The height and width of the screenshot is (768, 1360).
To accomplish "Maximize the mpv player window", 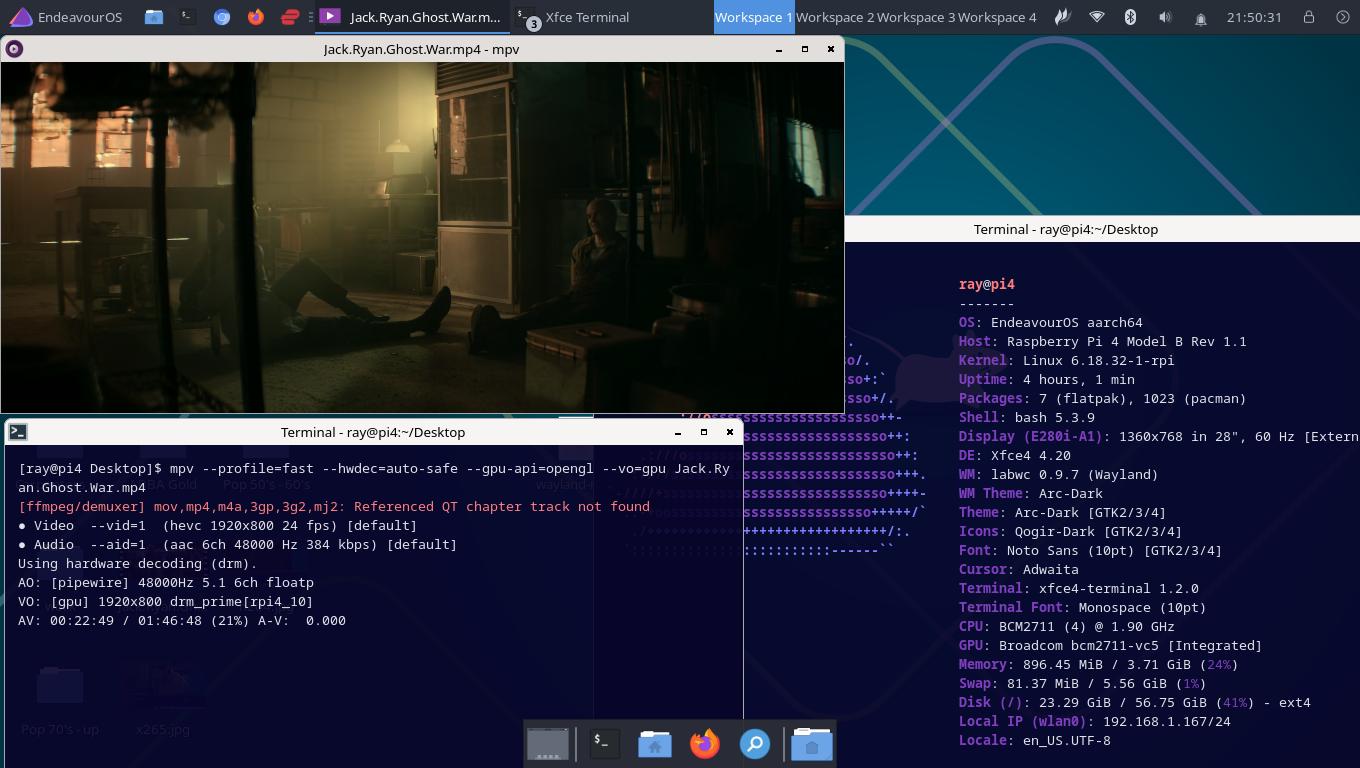I will click(805, 49).
